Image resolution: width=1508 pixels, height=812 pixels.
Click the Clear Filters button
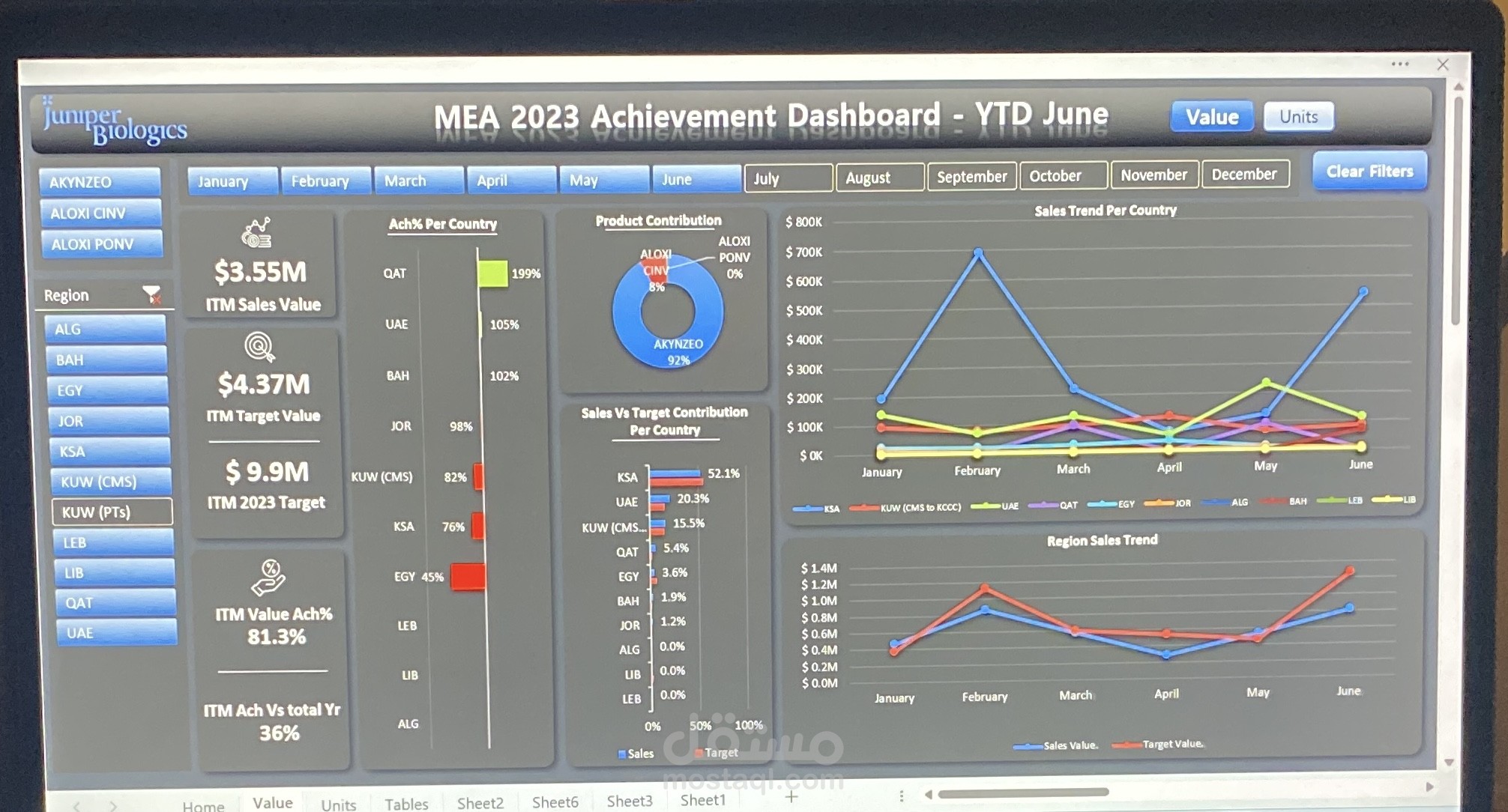pyautogui.click(x=1369, y=172)
